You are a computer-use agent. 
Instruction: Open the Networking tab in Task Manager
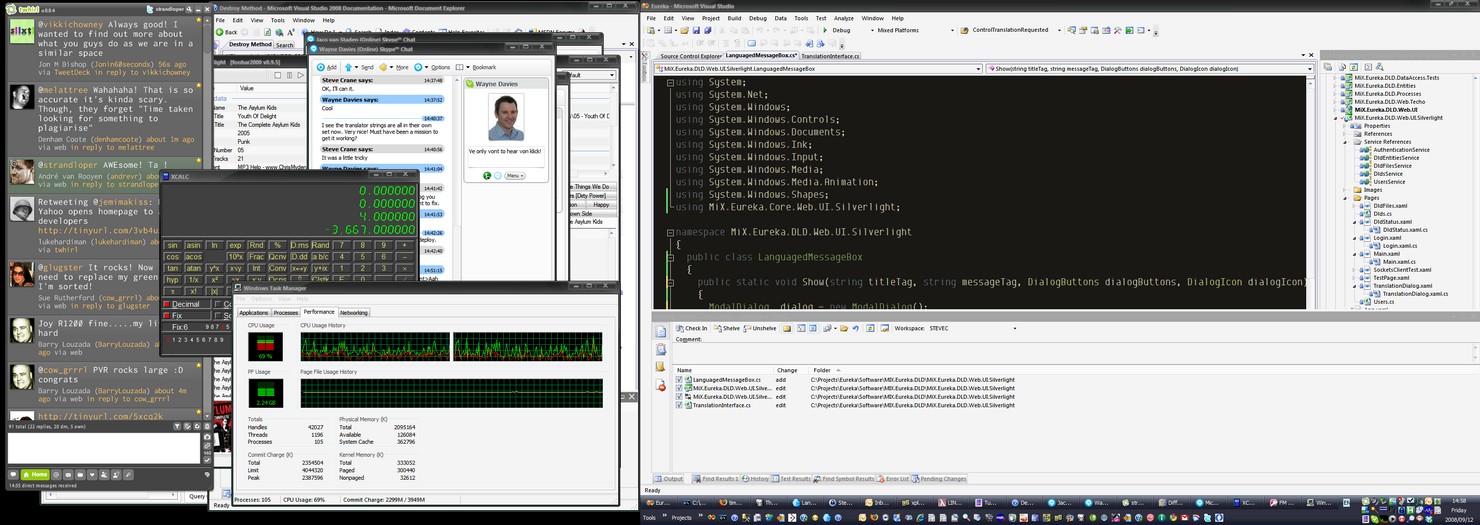pyautogui.click(x=354, y=313)
